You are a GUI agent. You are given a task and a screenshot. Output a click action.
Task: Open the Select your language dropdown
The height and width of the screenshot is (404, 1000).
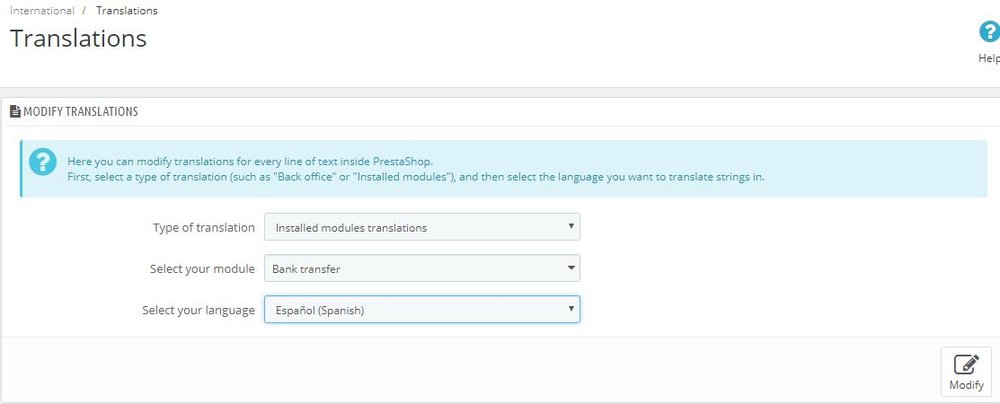point(421,310)
